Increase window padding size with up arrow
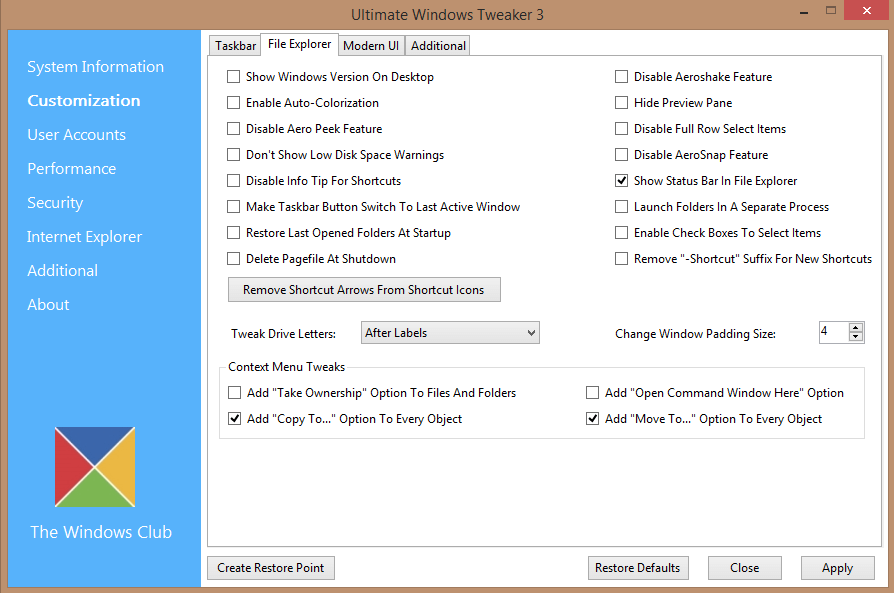894x593 pixels. (855, 327)
